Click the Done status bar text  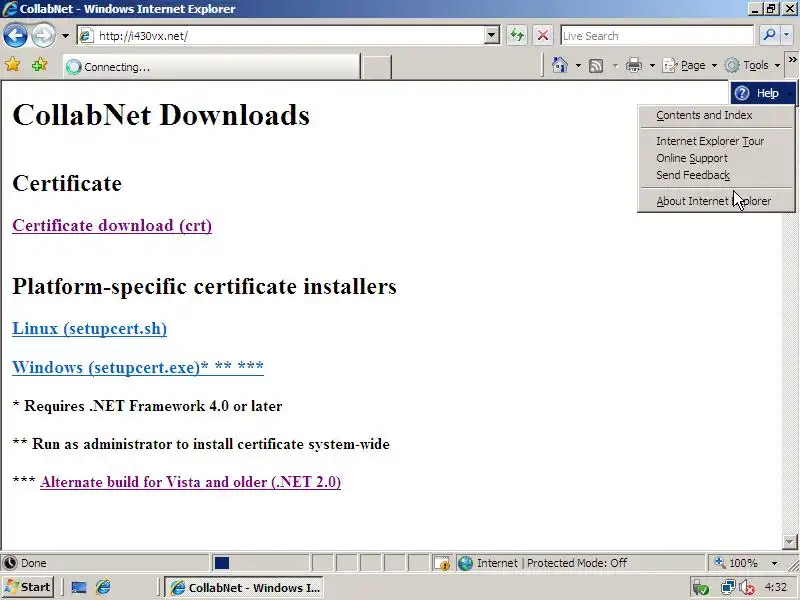(x=34, y=563)
